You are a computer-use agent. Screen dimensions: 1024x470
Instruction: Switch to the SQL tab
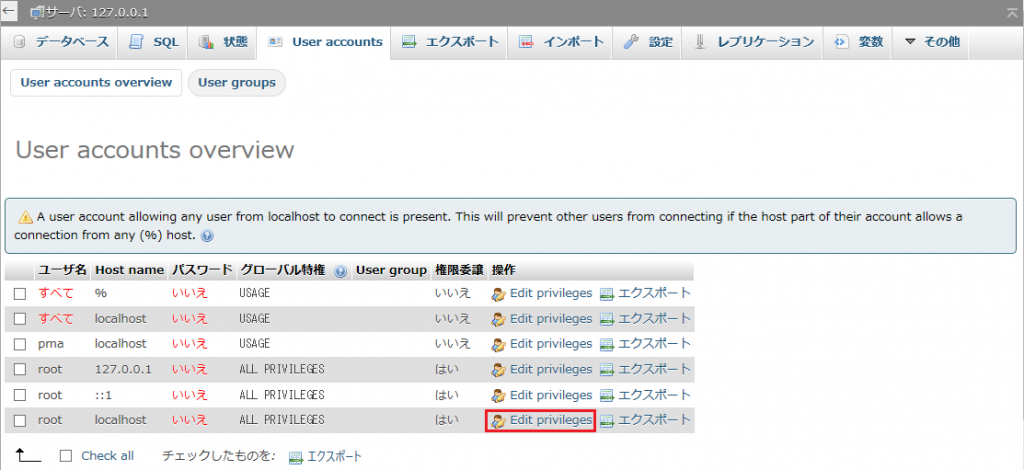(153, 42)
